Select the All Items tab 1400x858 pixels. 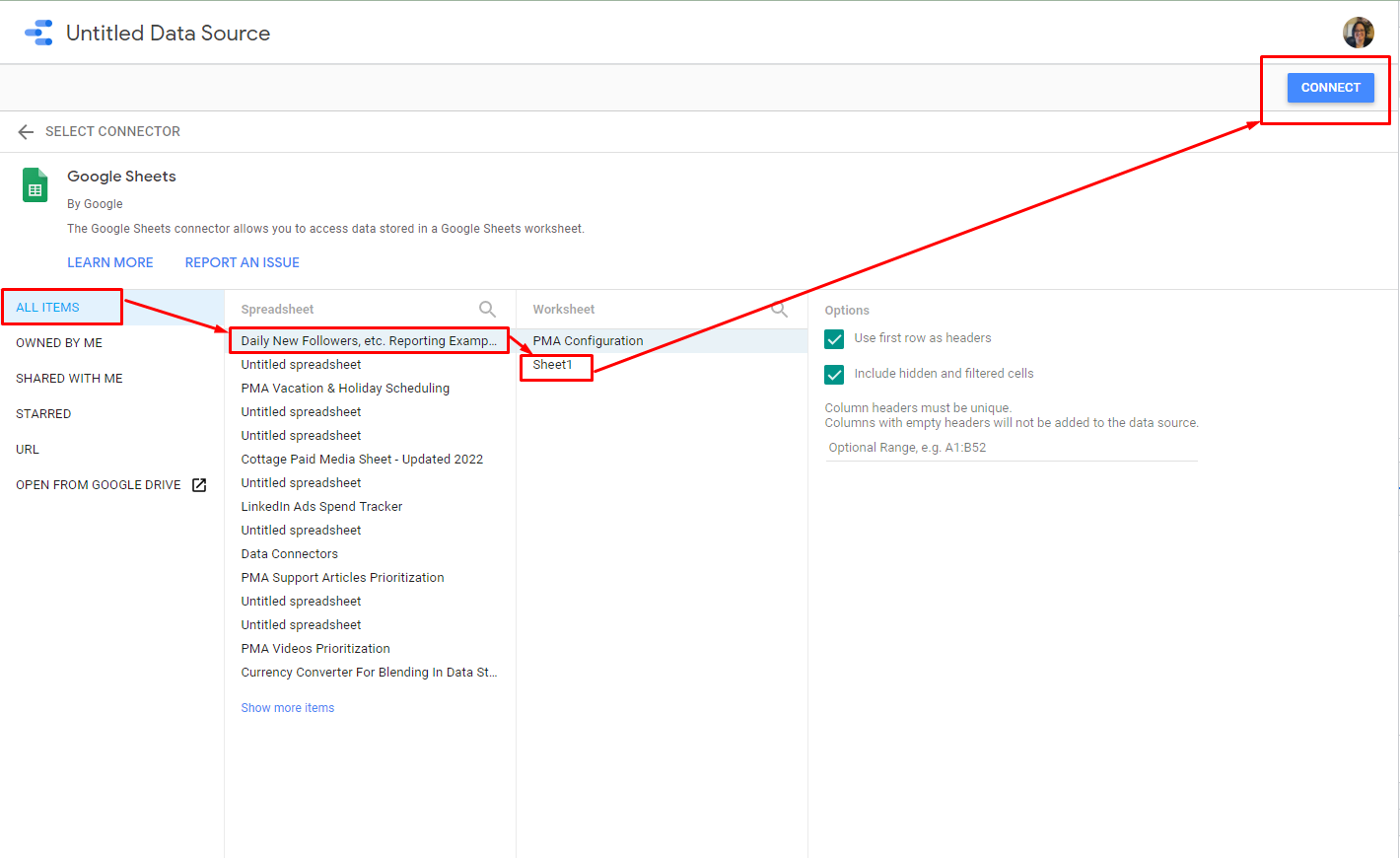coord(47,308)
